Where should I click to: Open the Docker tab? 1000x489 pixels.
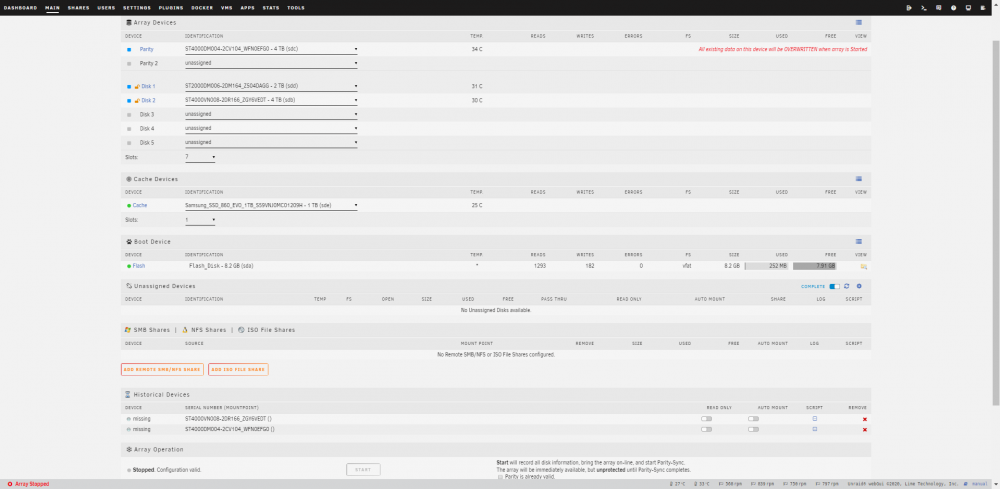click(202, 8)
